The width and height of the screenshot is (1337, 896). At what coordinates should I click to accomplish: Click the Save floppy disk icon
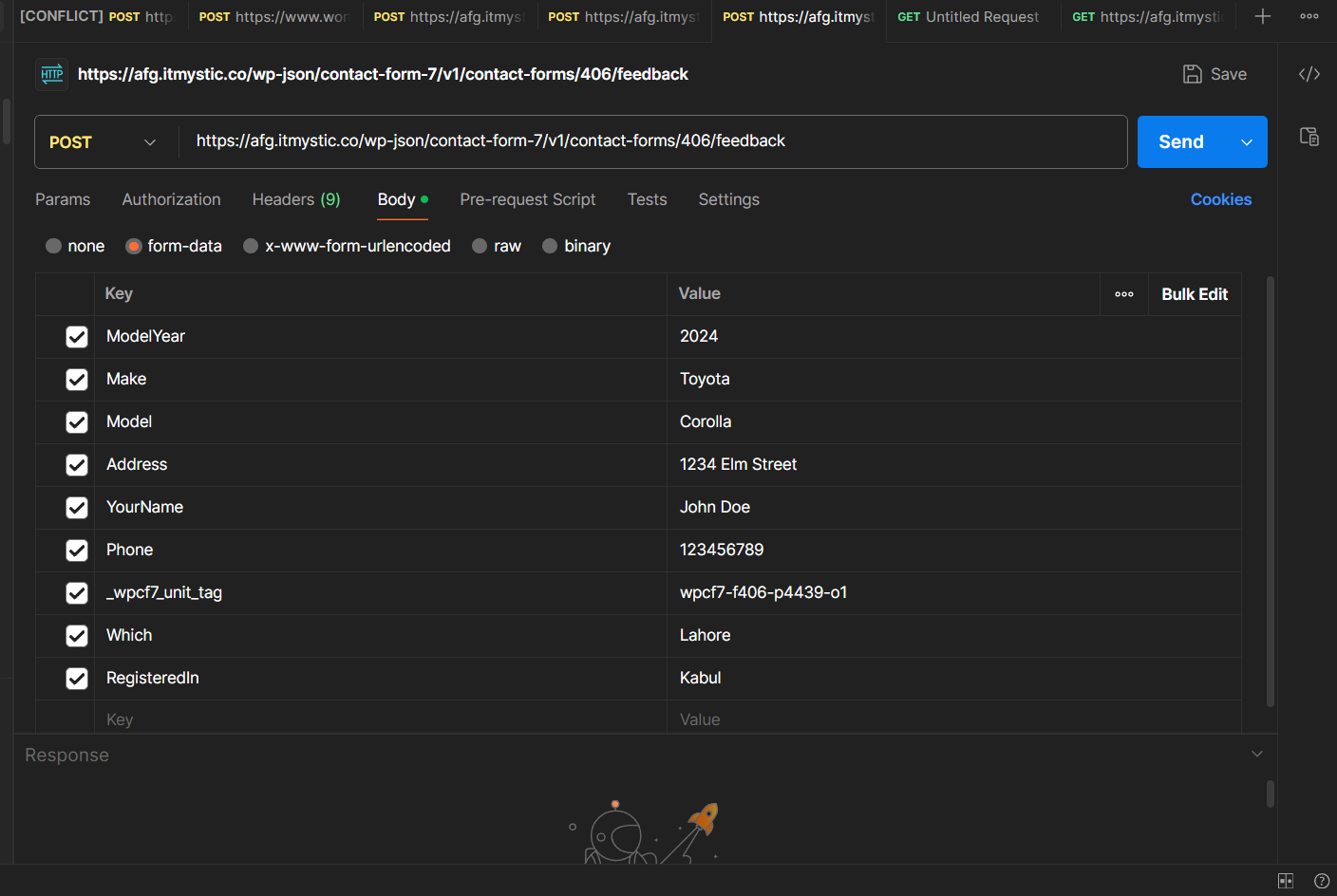pos(1193,74)
